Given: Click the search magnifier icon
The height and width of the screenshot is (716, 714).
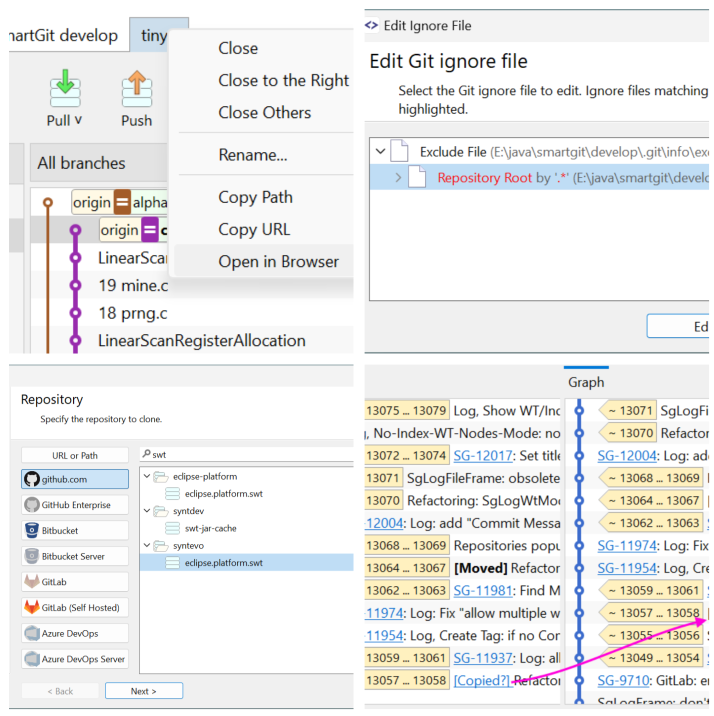Looking at the screenshot, I should [147, 454].
